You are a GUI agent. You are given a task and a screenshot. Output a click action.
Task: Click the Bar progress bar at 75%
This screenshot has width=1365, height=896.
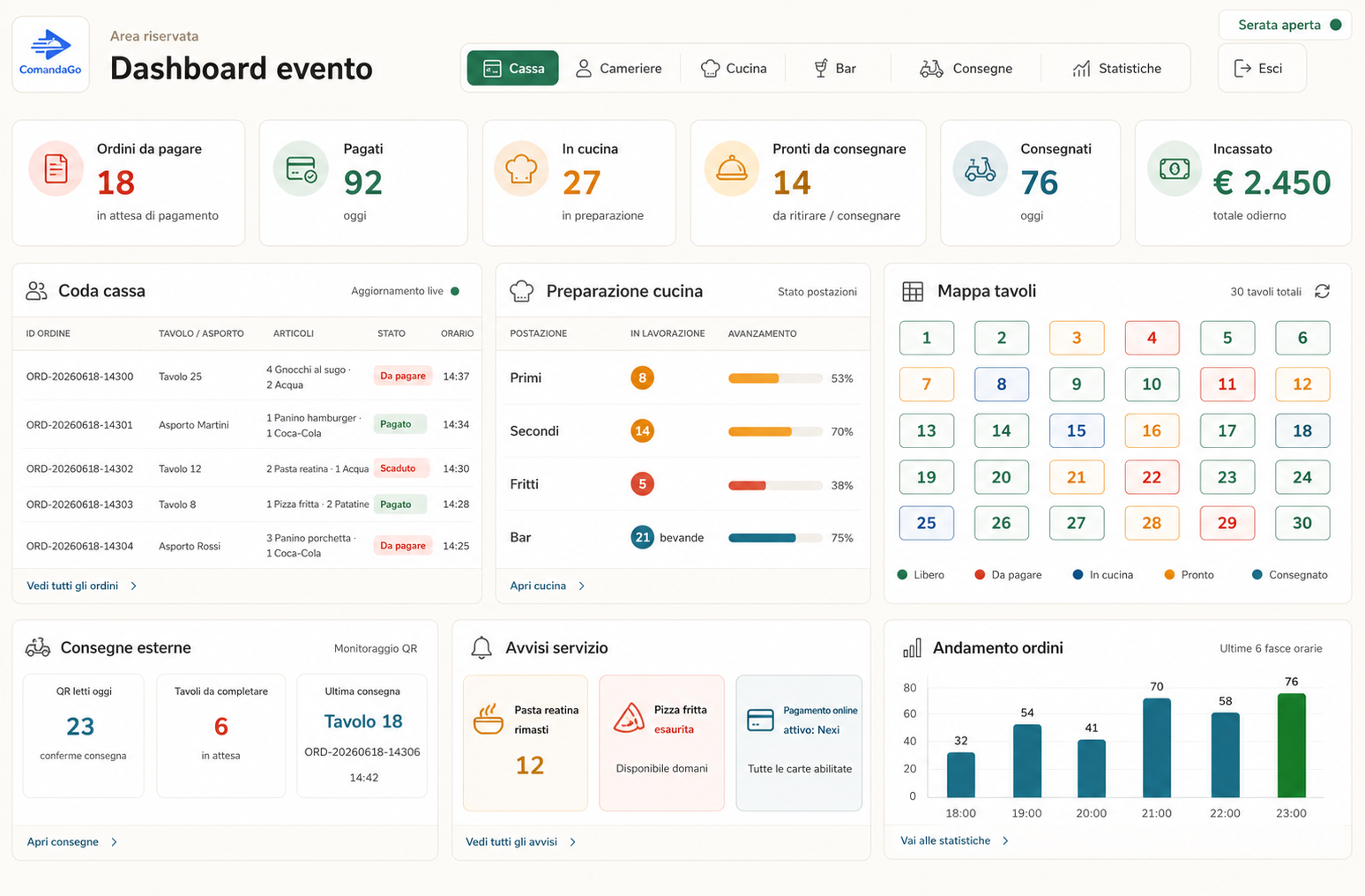(x=775, y=538)
